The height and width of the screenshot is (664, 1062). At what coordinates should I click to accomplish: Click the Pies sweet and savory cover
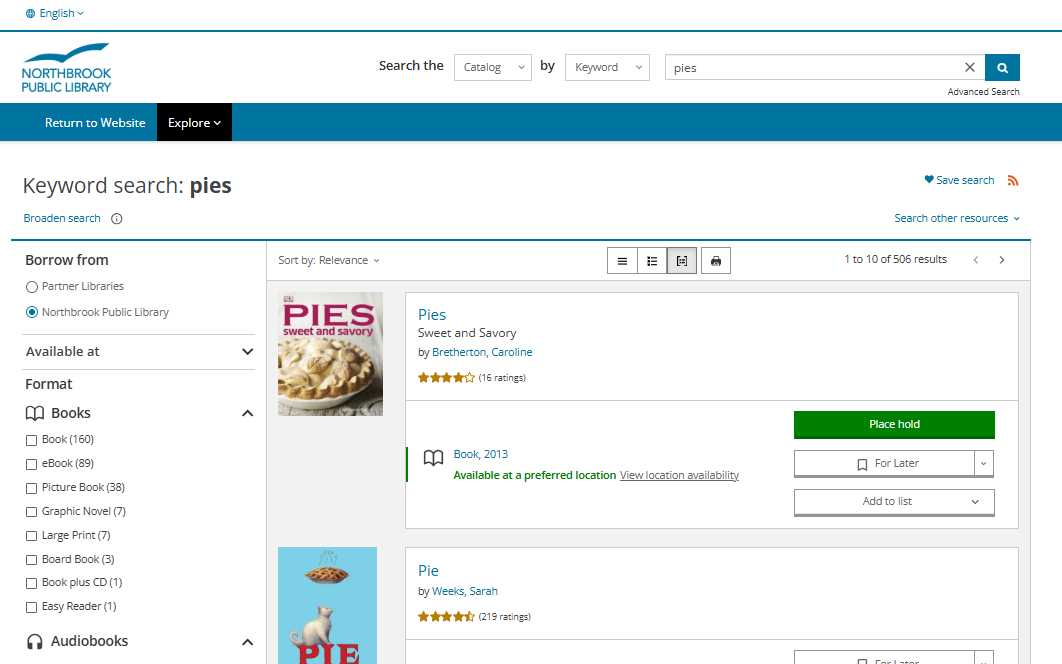[330, 354]
